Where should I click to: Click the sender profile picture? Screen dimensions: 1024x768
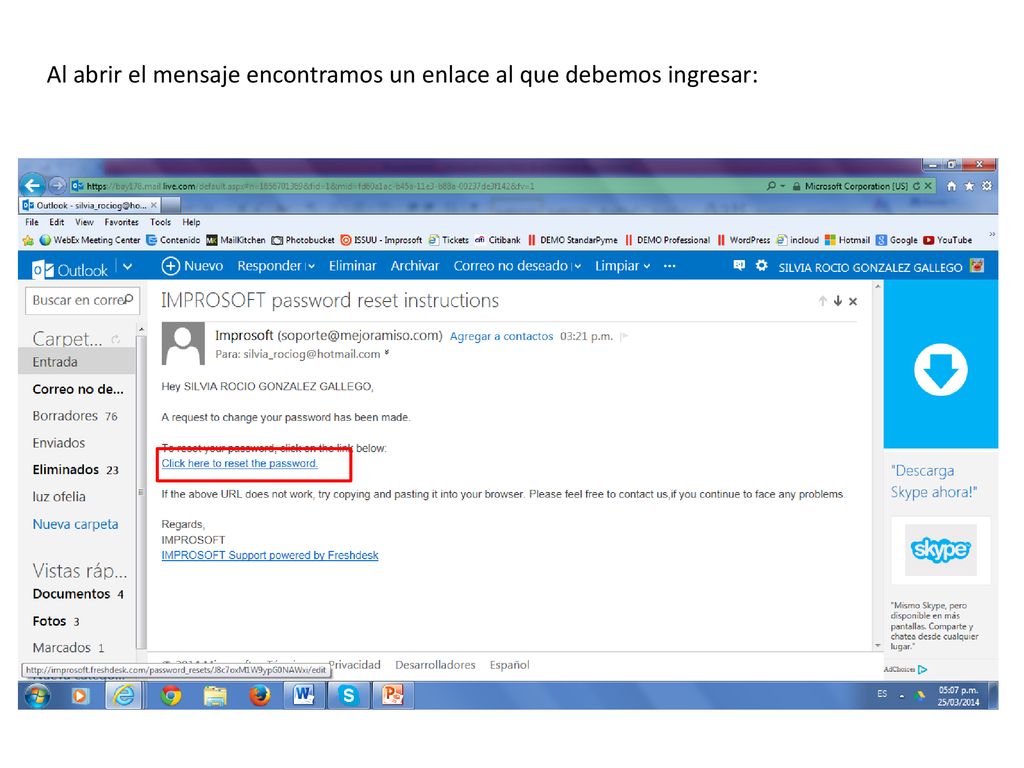coord(183,344)
